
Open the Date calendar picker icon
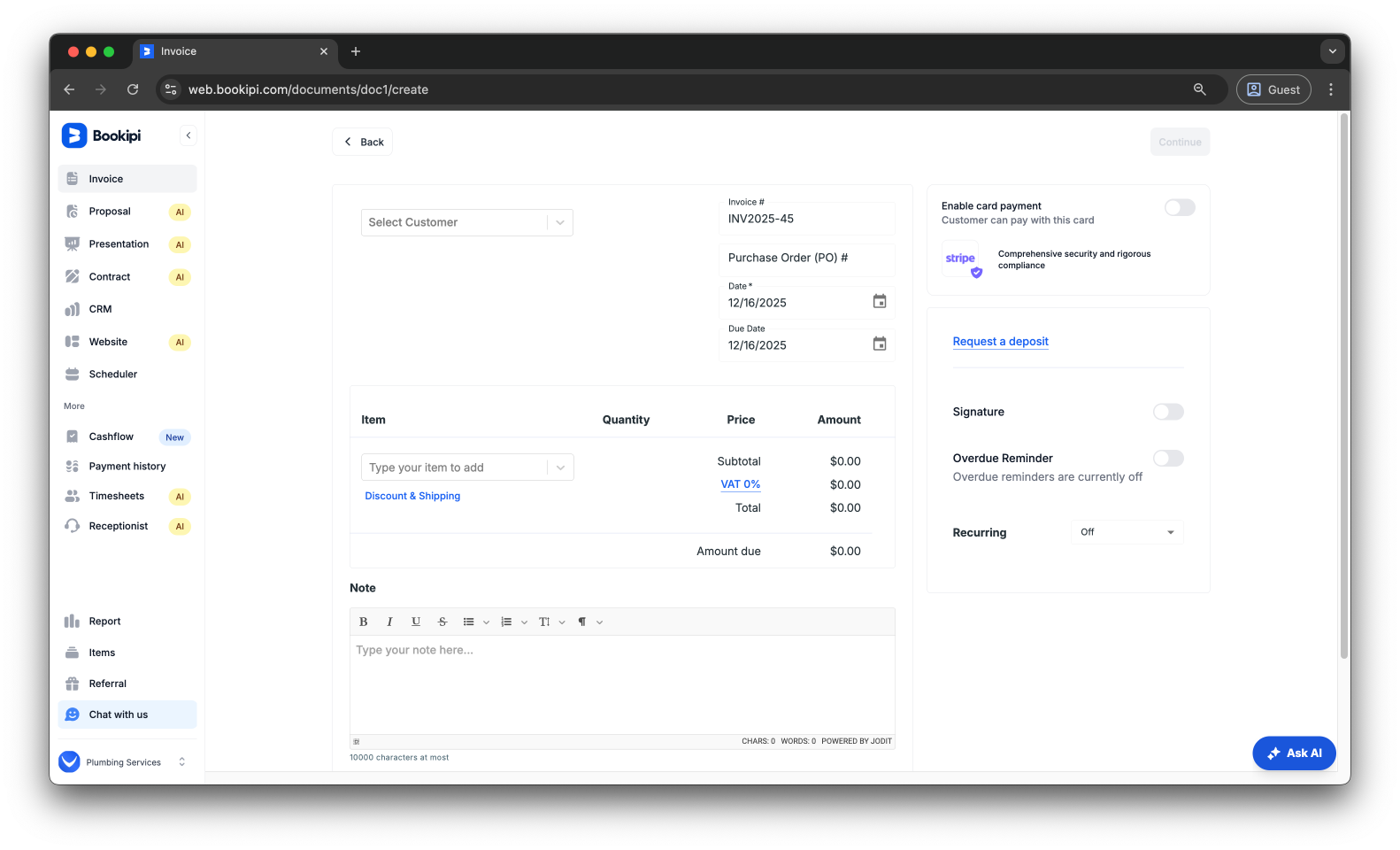[880, 301]
